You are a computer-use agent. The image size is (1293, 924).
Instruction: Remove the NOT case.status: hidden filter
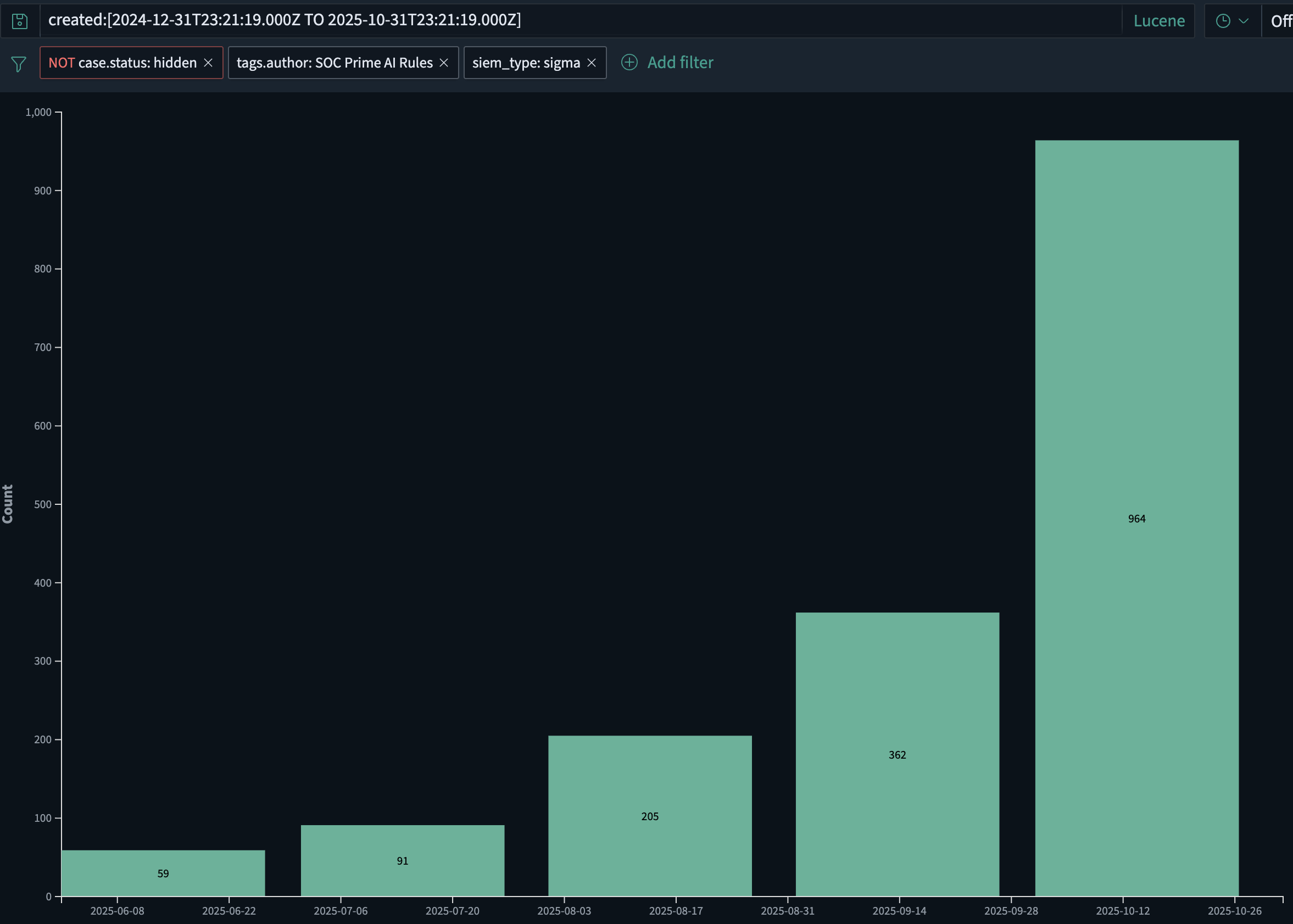208,63
